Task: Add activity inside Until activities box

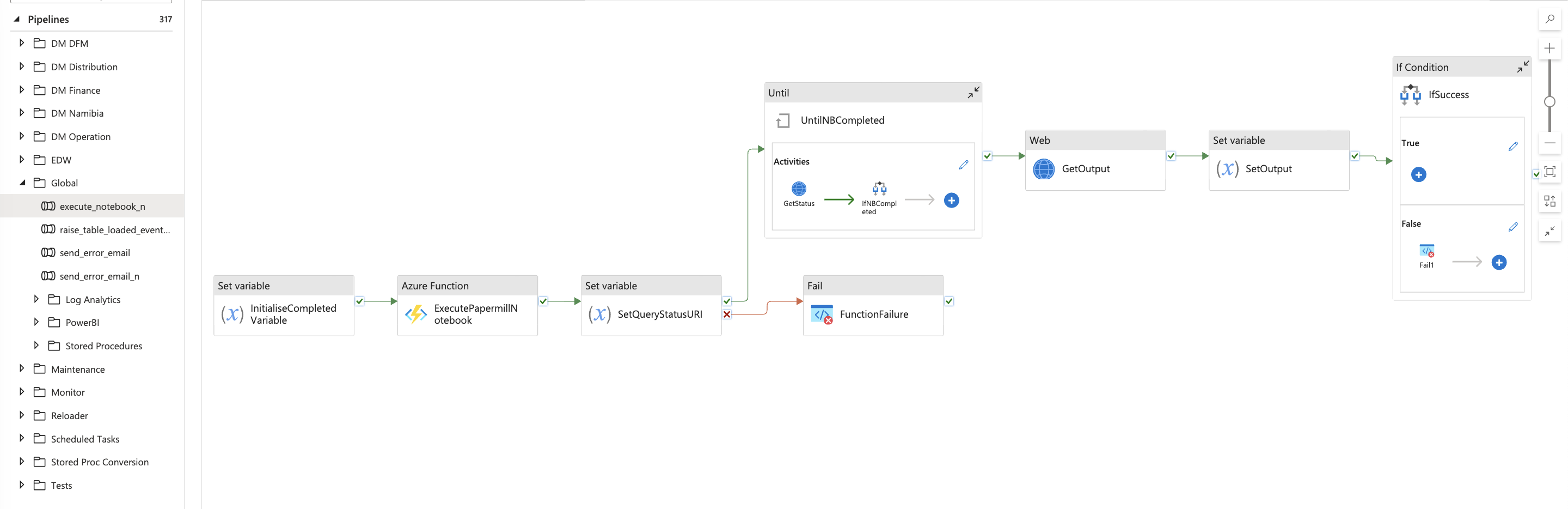Action: [x=951, y=201]
